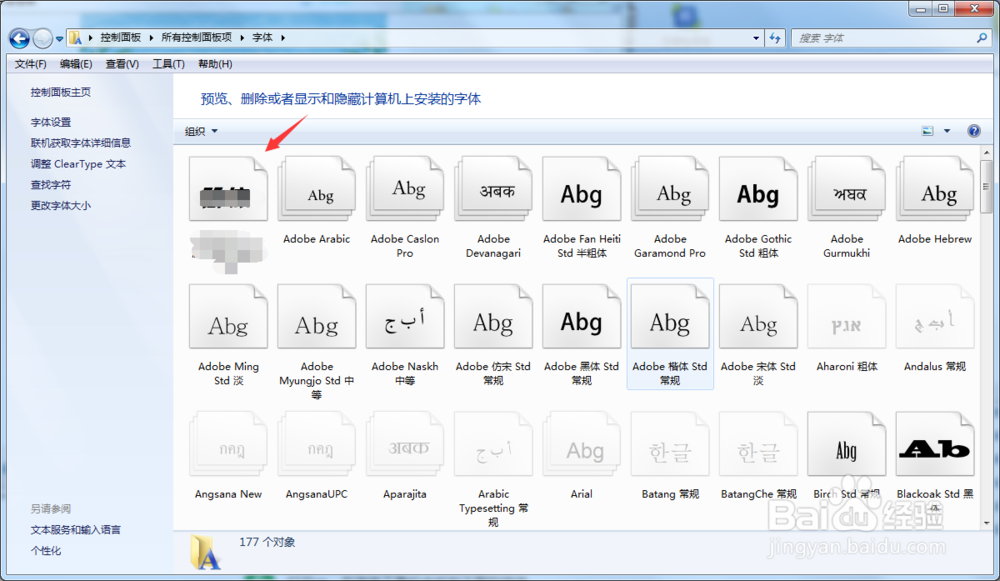Open the 组织 dropdown menu

201,131
